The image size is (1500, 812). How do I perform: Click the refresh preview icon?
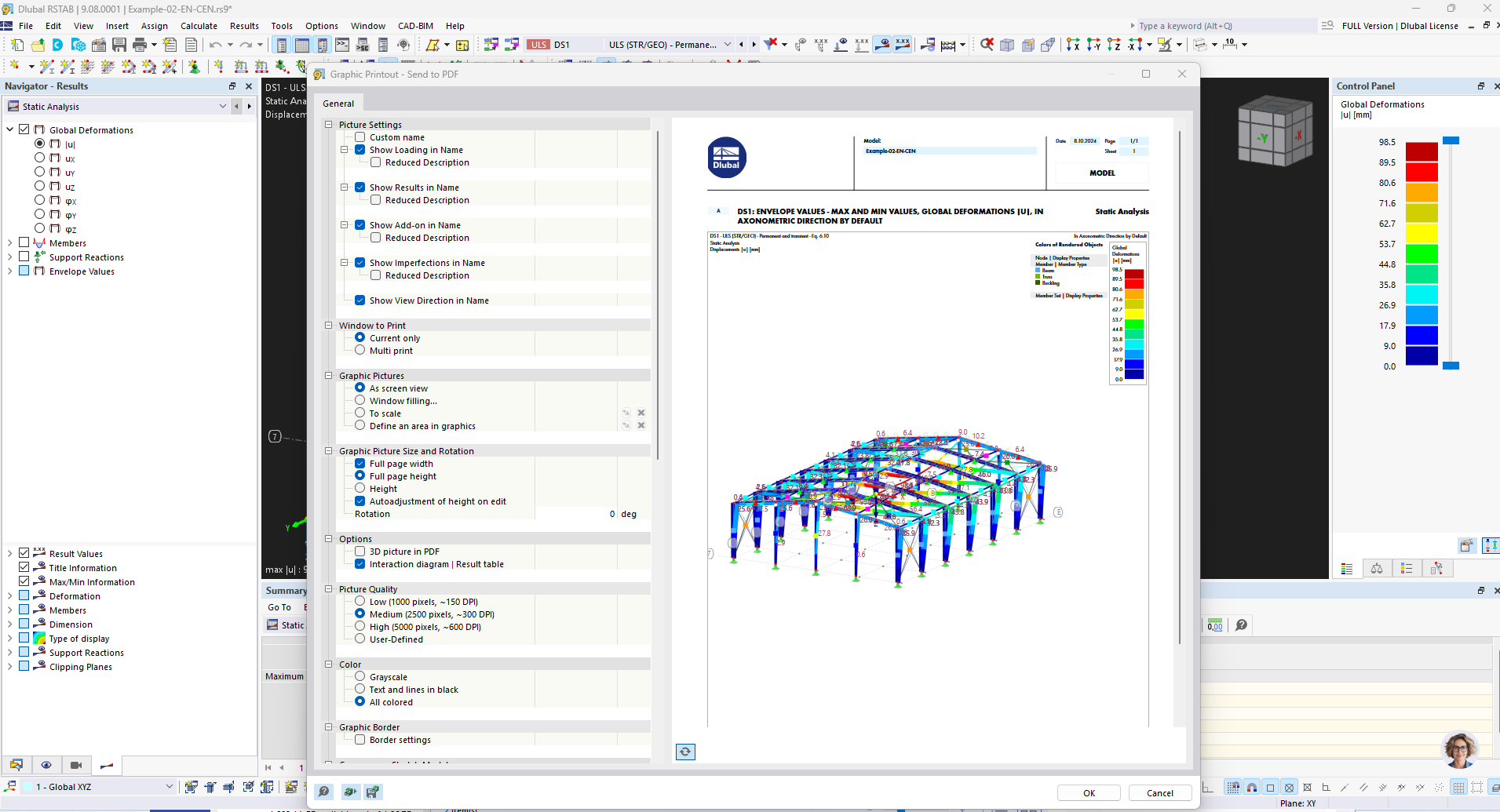[x=685, y=752]
